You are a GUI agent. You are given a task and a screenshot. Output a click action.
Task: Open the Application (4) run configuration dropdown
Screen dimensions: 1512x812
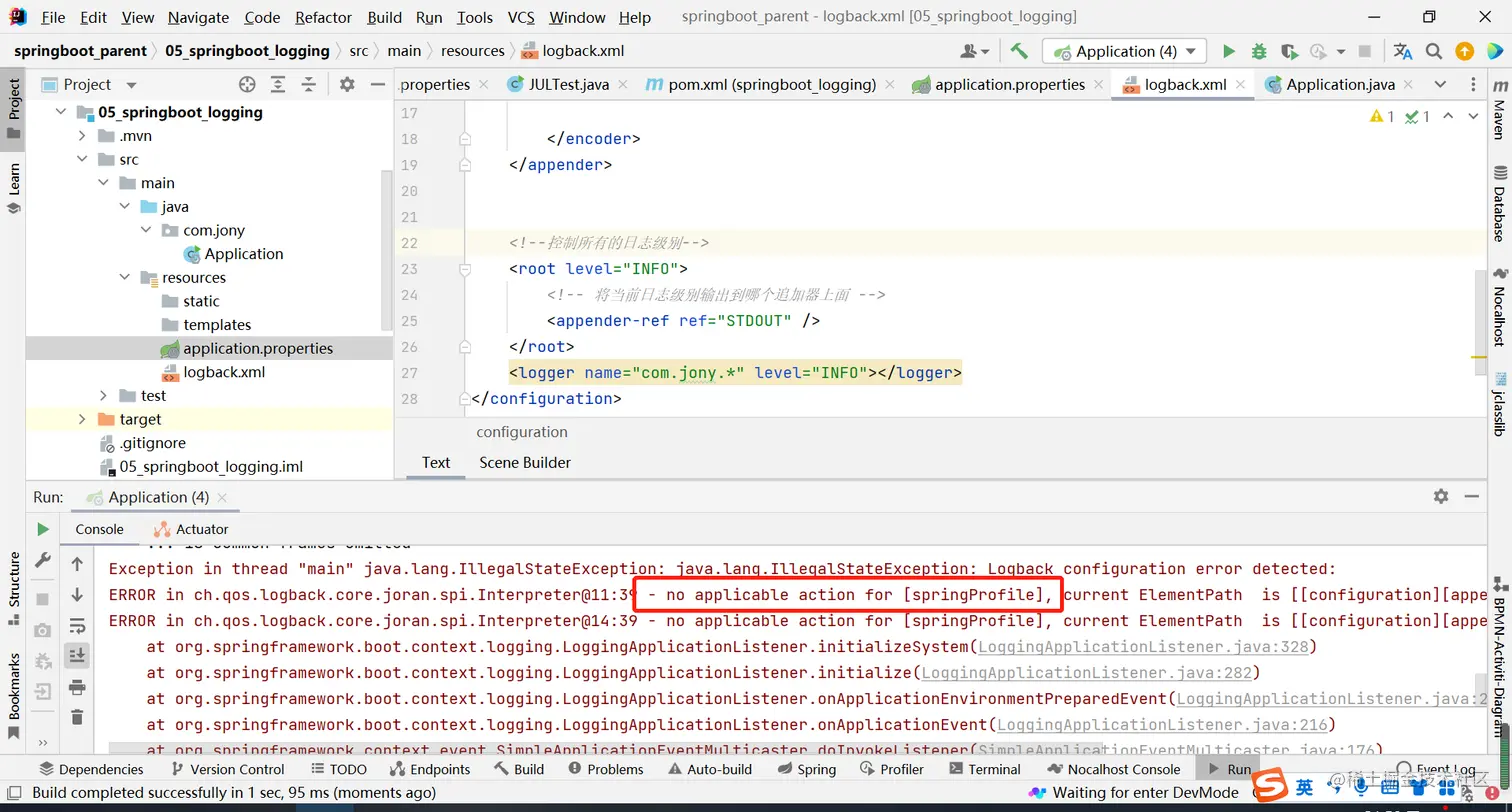pos(1124,51)
